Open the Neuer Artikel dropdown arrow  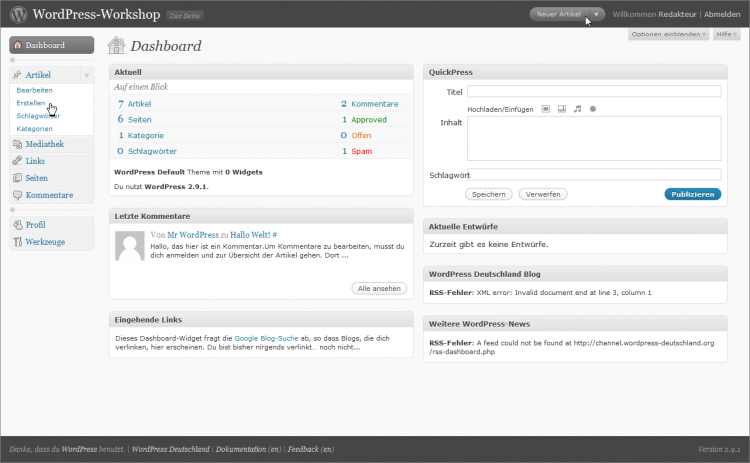(596, 14)
